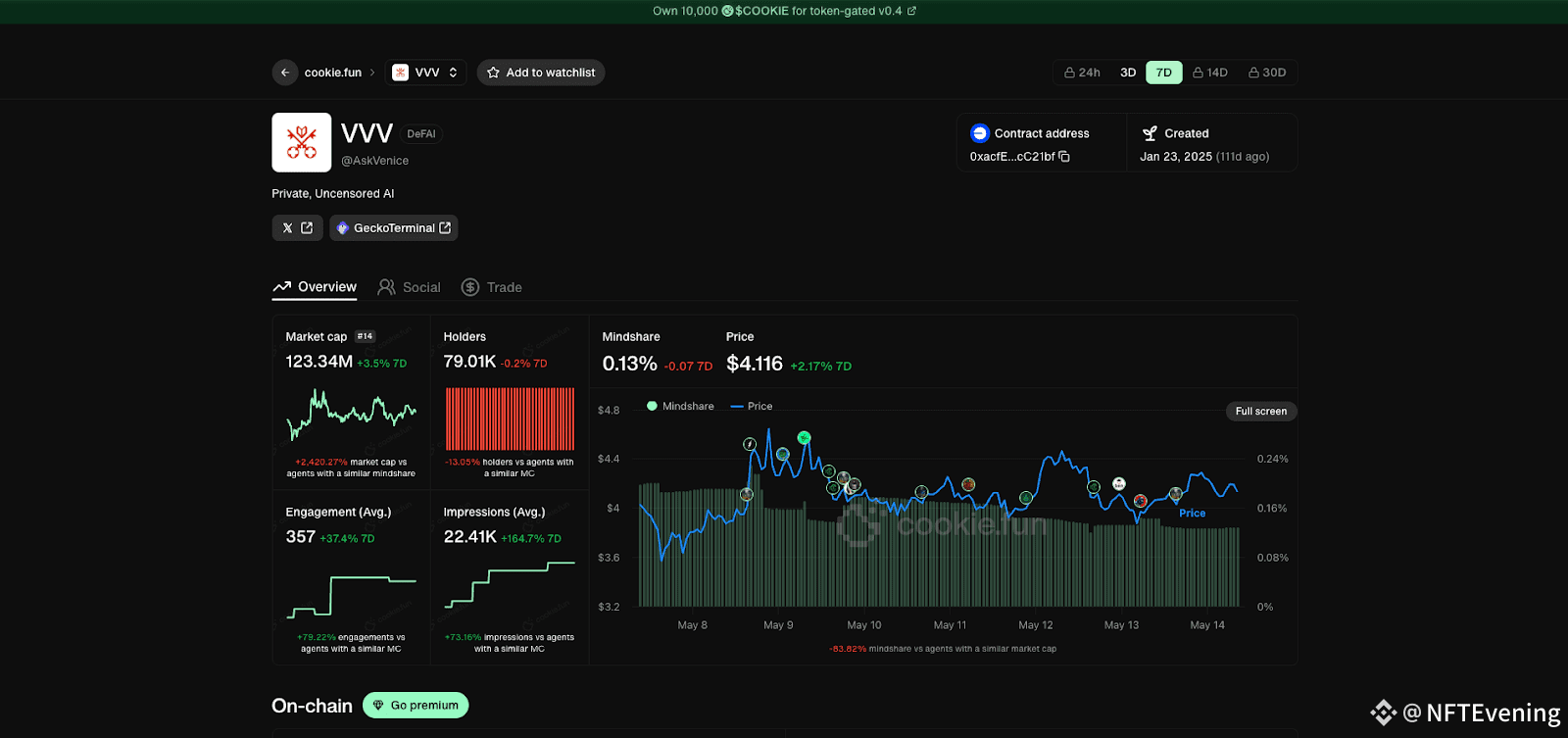Screen dimensions: 1568x738
Task: Click the Jan 23, 2025 created date
Action: [1176, 157]
